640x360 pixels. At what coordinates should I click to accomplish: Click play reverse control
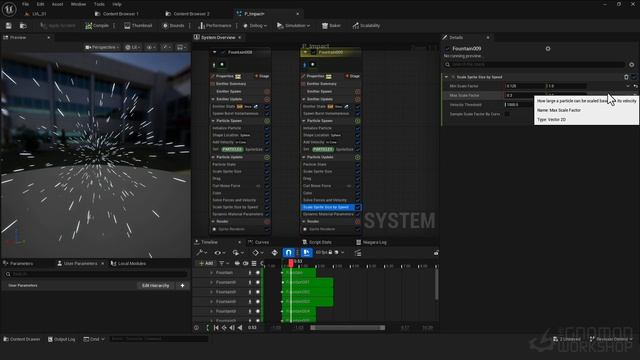point(240,328)
